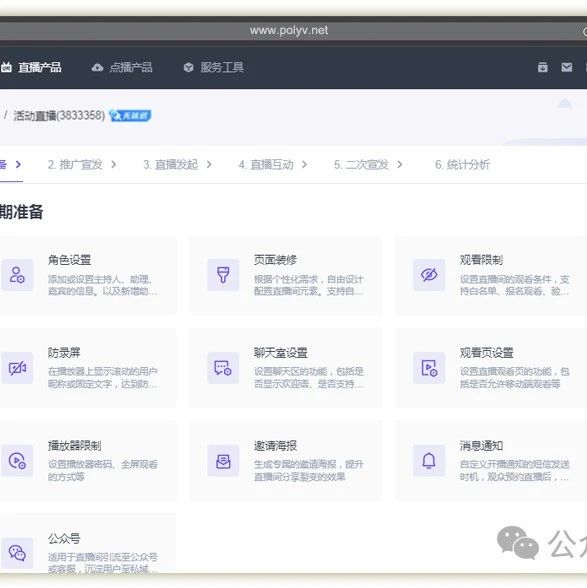This screenshot has width=587, height=588.
Task: Click the description text under 播放器限制
Action: [103, 471]
